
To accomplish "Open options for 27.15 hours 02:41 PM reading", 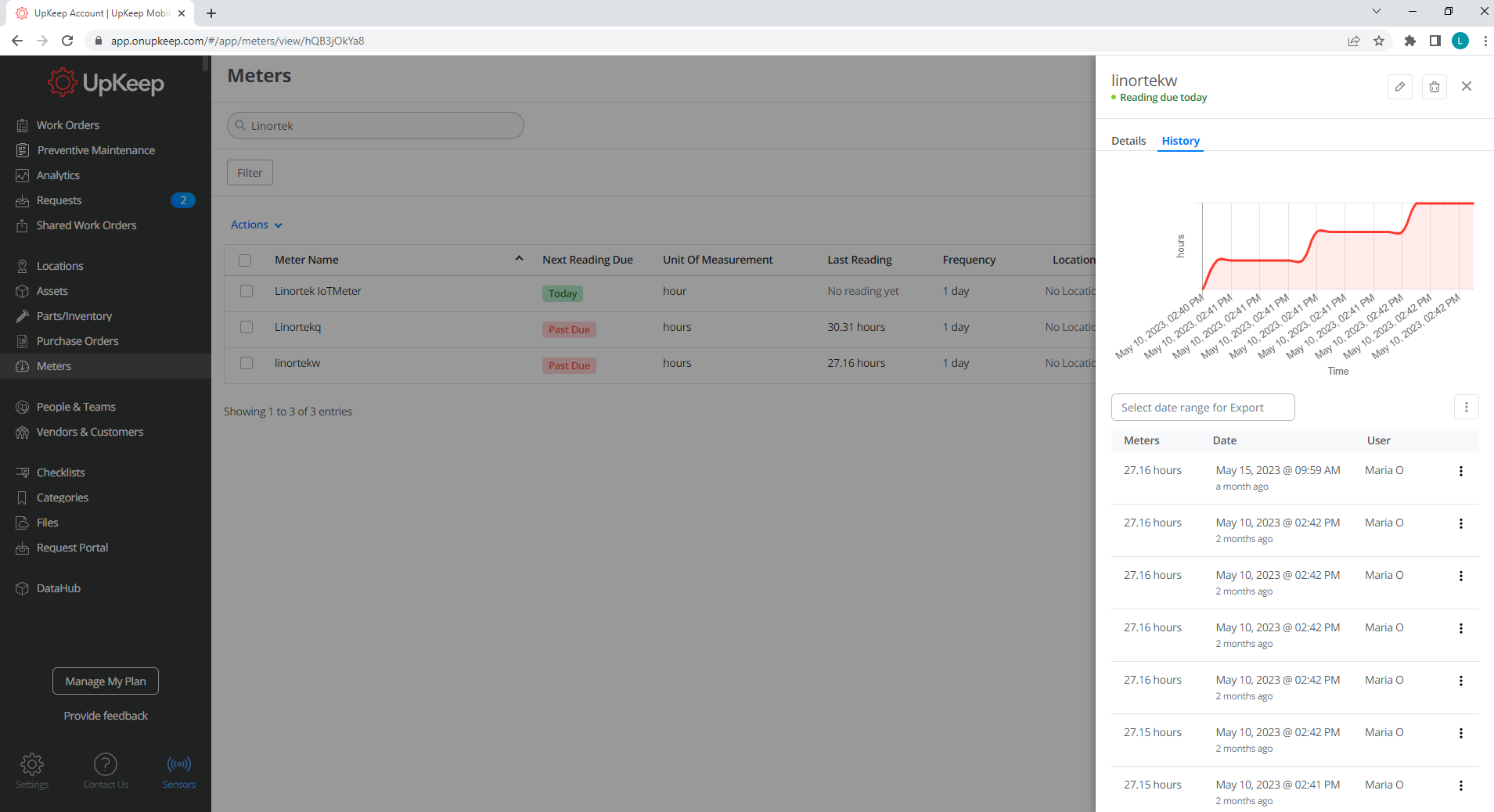I will (x=1461, y=785).
